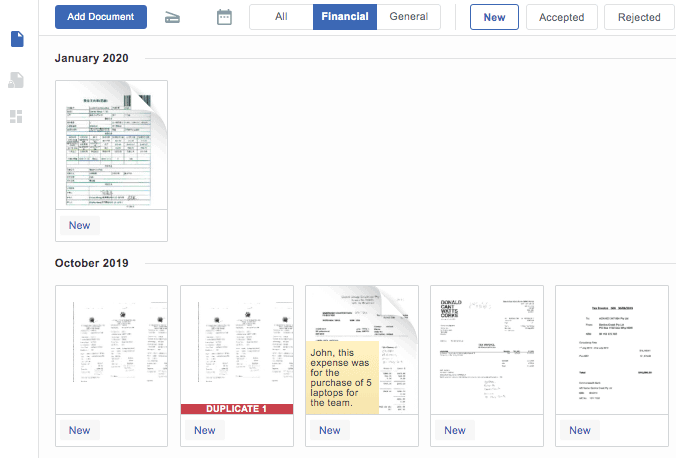Open the thumbnail marked DUPLICATE 1

(236, 350)
